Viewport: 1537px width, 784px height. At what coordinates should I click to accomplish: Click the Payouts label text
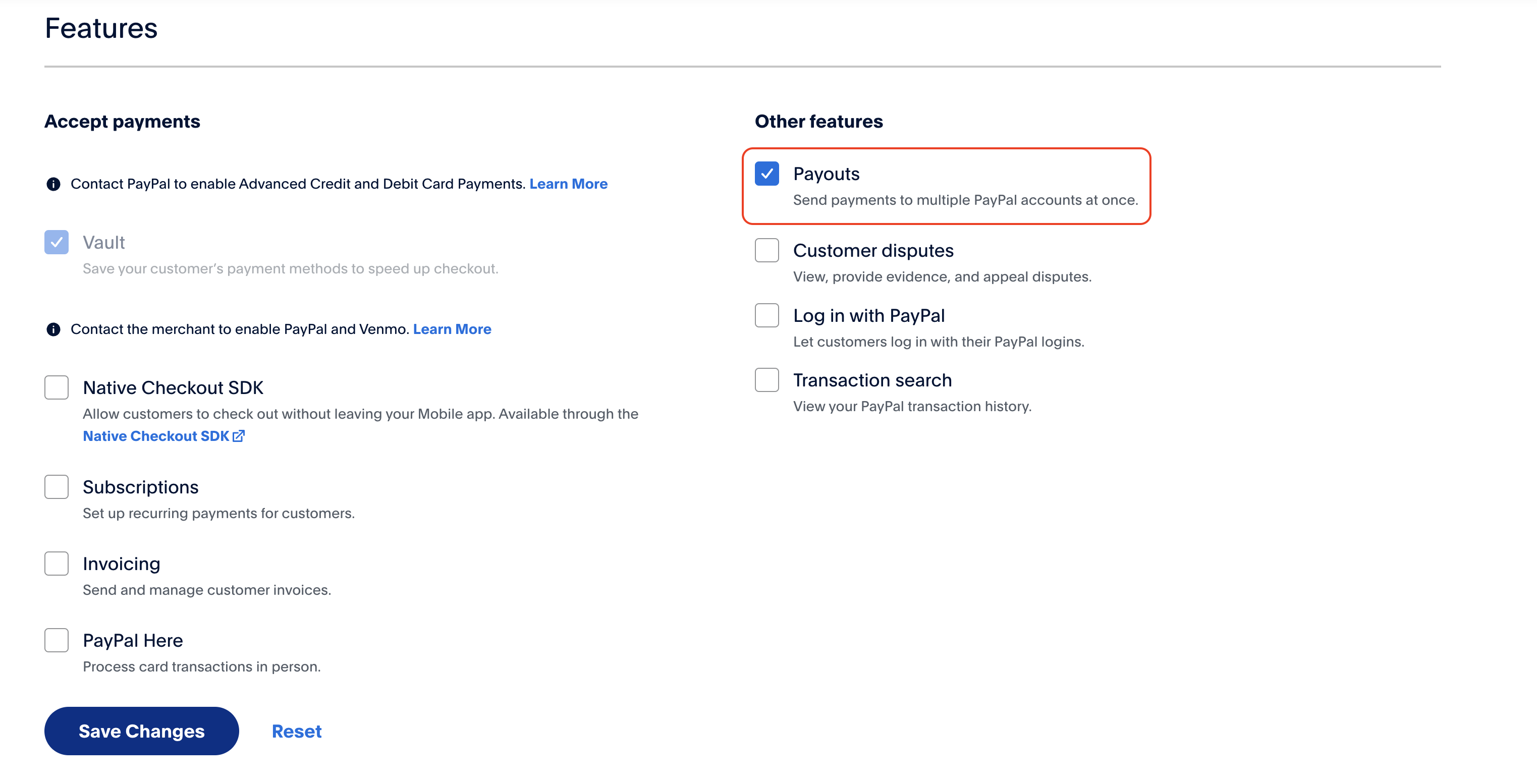(x=827, y=174)
